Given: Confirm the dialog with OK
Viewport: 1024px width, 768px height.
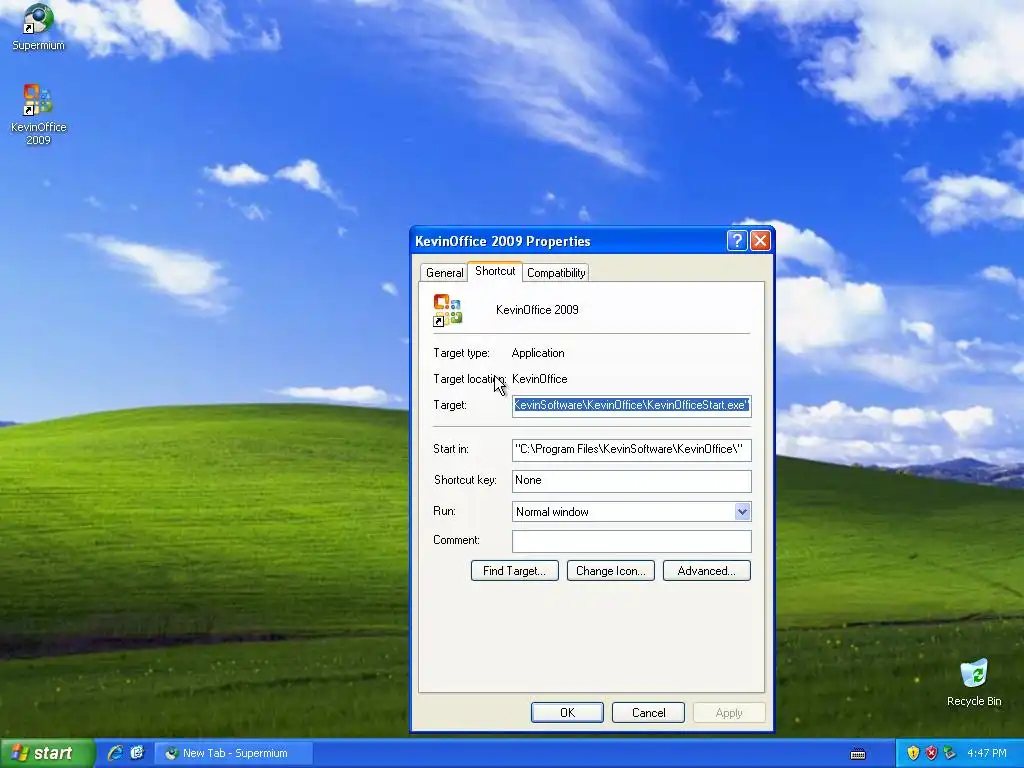Looking at the screenshot, I should [567, 712].
